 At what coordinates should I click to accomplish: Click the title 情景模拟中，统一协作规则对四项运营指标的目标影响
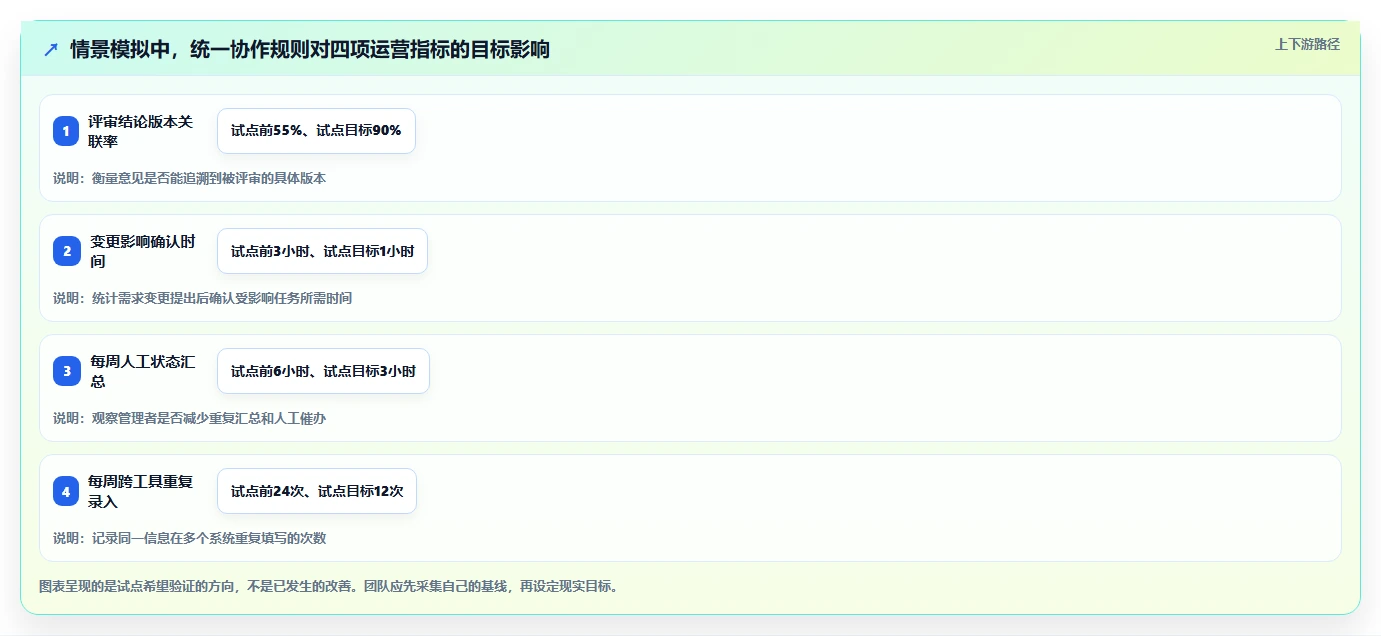click(x=310, y=49)
